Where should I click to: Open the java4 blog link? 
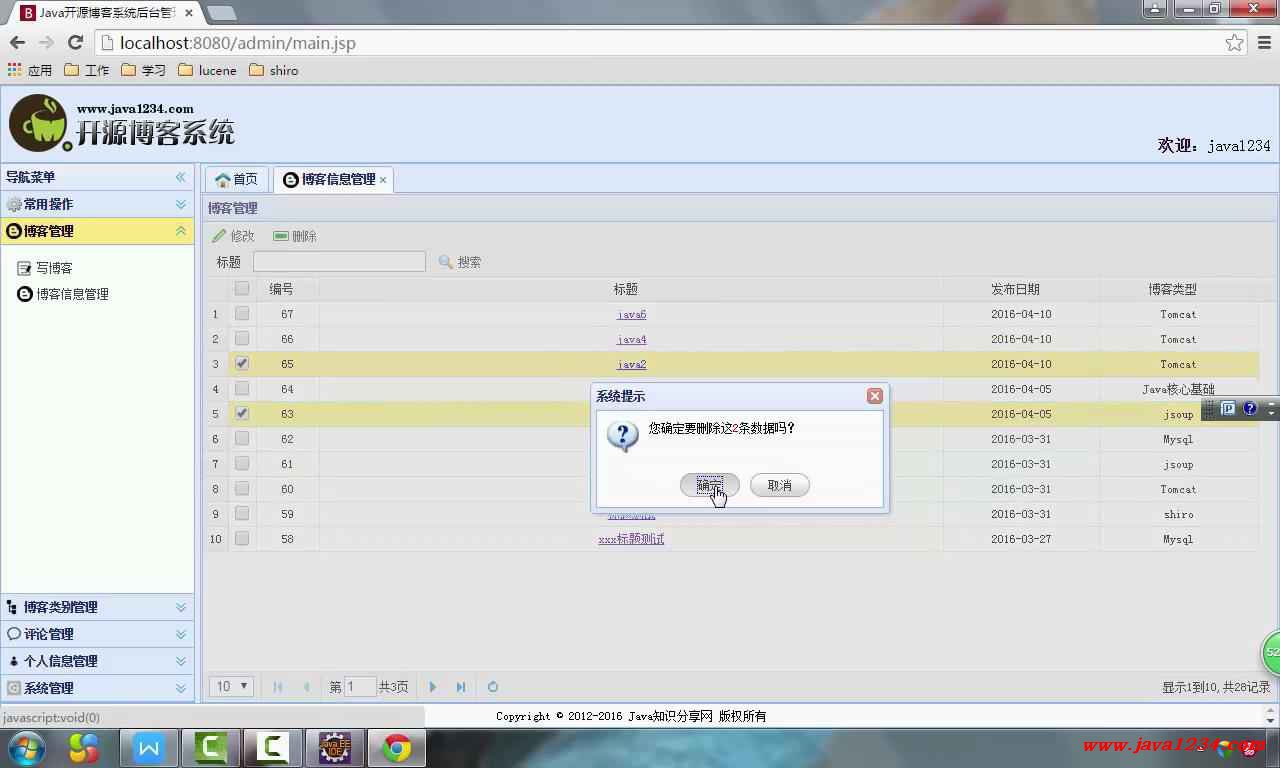[631, 339]
